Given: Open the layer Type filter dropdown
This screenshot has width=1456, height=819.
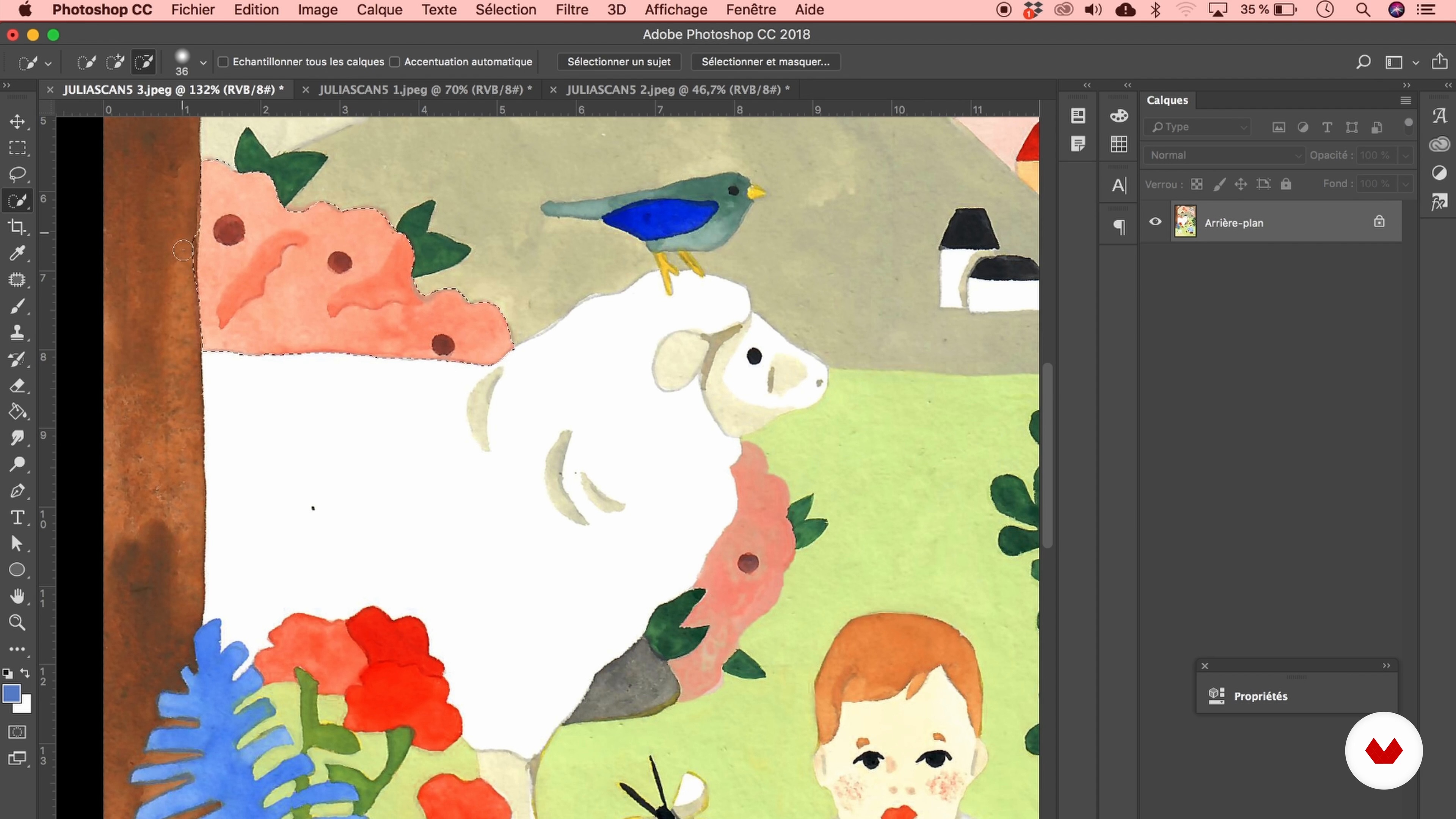Looking at the screenshot, I should 1197,127.
